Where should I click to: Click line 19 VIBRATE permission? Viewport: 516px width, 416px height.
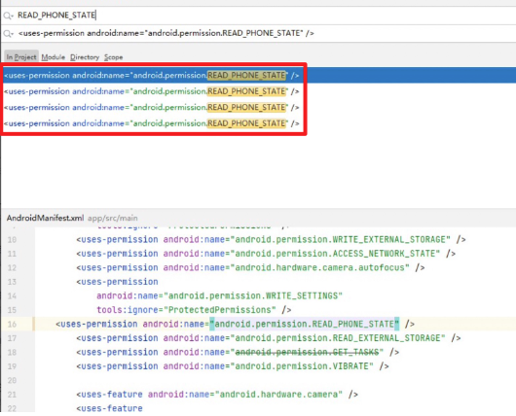point(233,366)
